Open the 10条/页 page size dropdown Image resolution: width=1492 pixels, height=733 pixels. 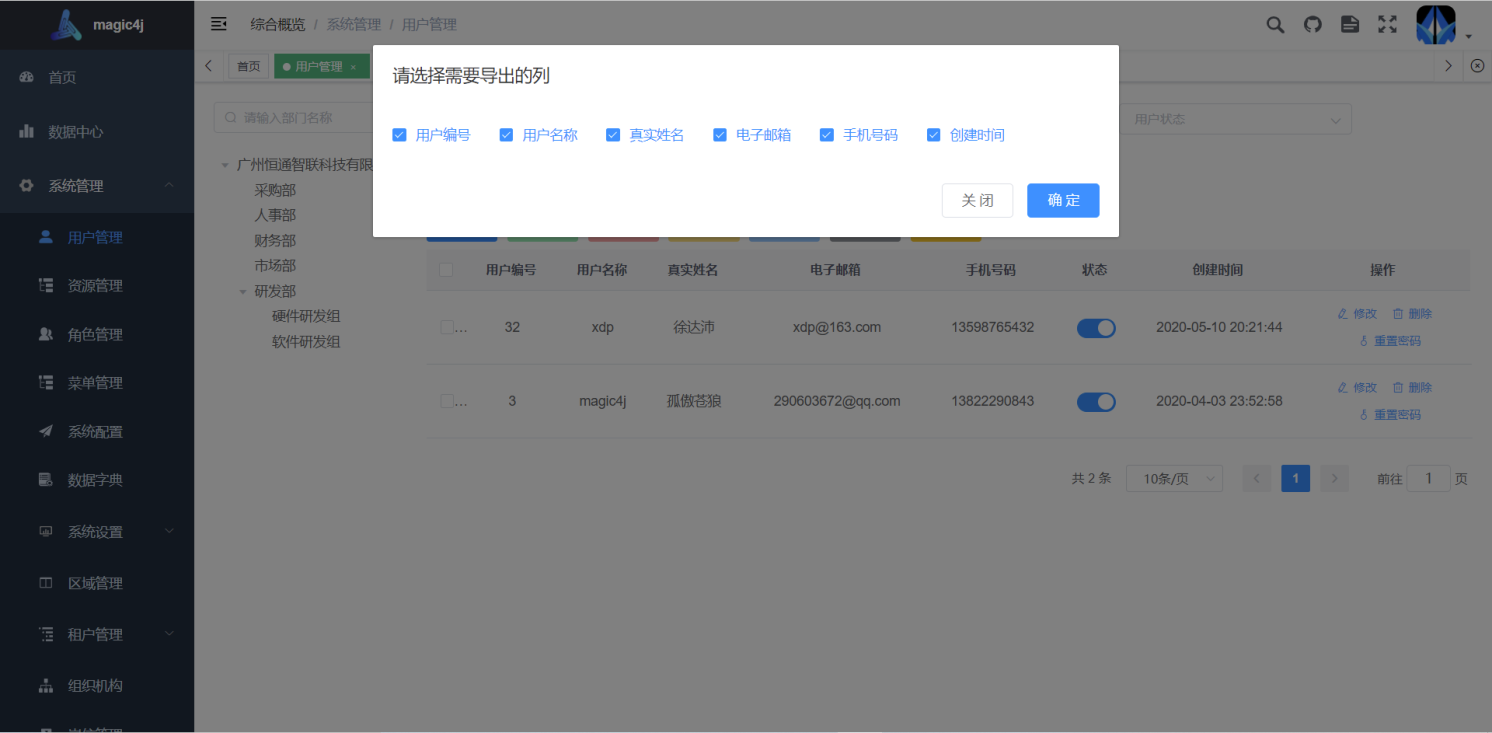(x=1173, y=478)
